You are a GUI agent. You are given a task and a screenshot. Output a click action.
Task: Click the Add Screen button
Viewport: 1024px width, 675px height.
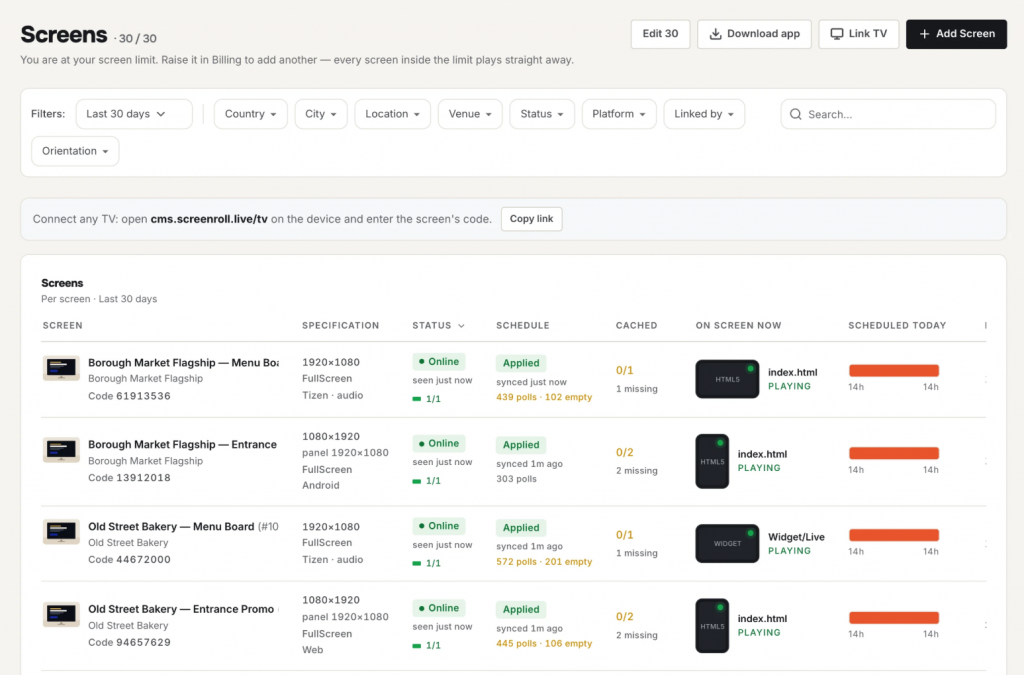point(956,34)
